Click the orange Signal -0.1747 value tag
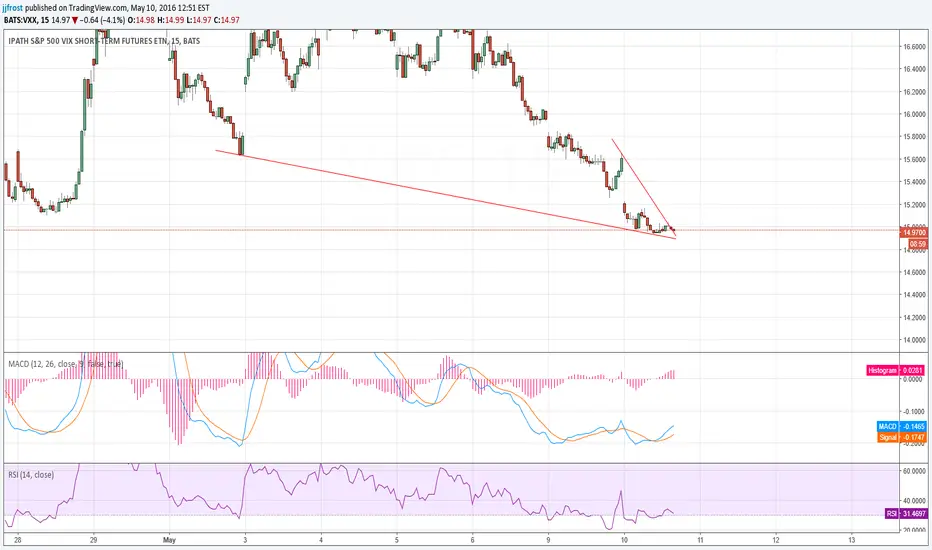 [x=902, y=437]
